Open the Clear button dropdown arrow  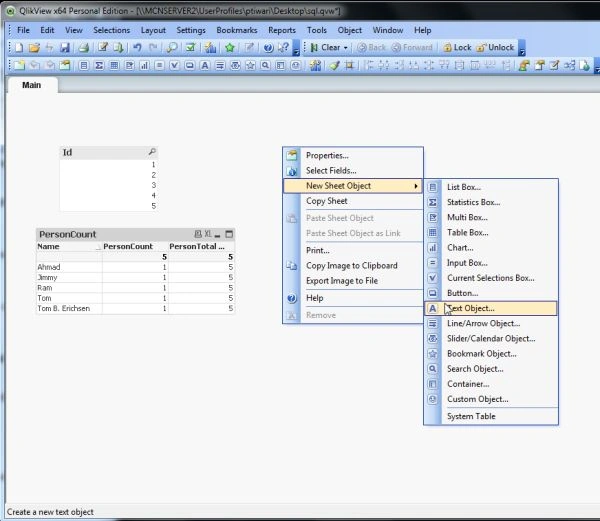(x=346, y=48)
